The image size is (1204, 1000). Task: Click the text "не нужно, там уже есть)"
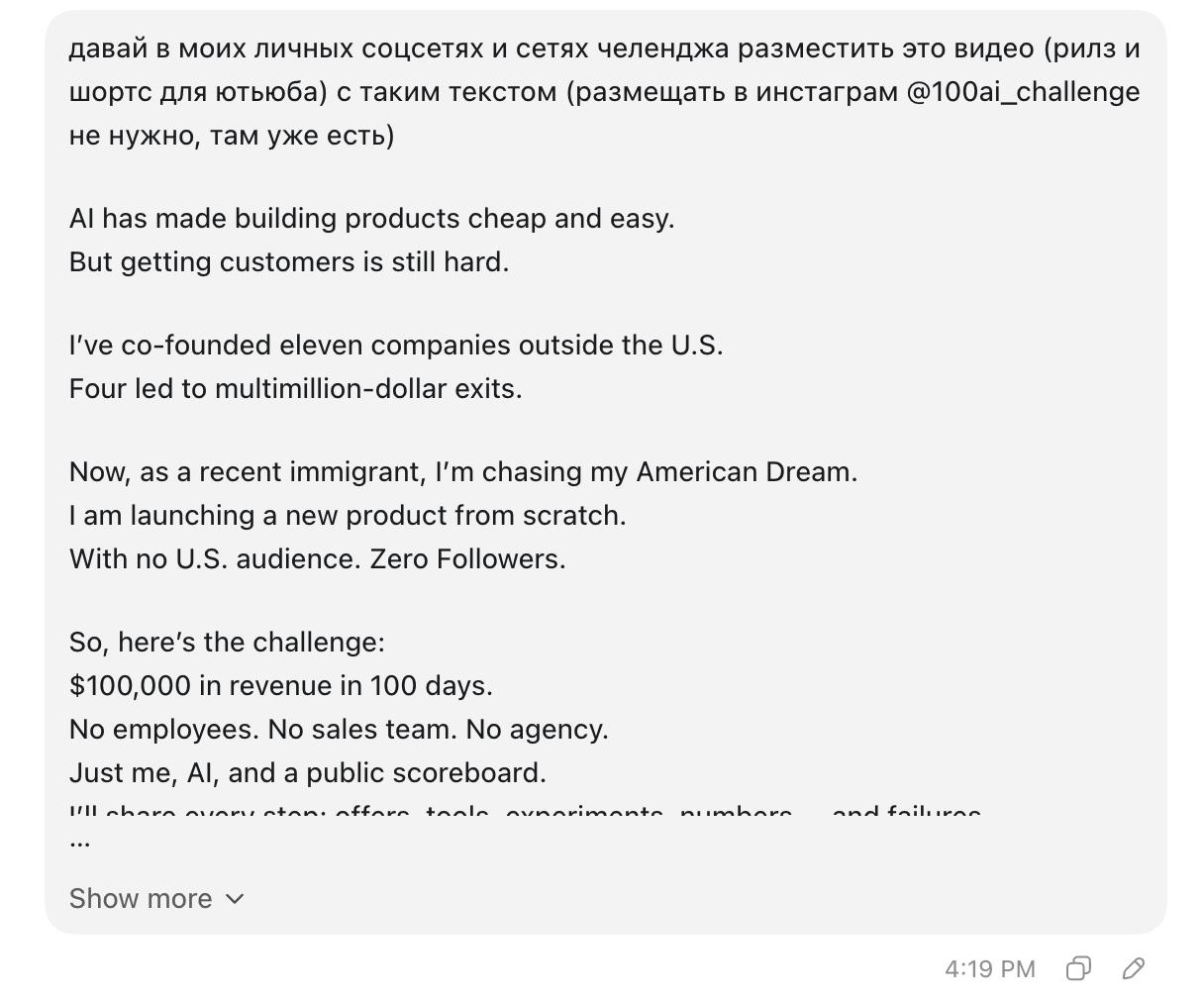(232, 136)
